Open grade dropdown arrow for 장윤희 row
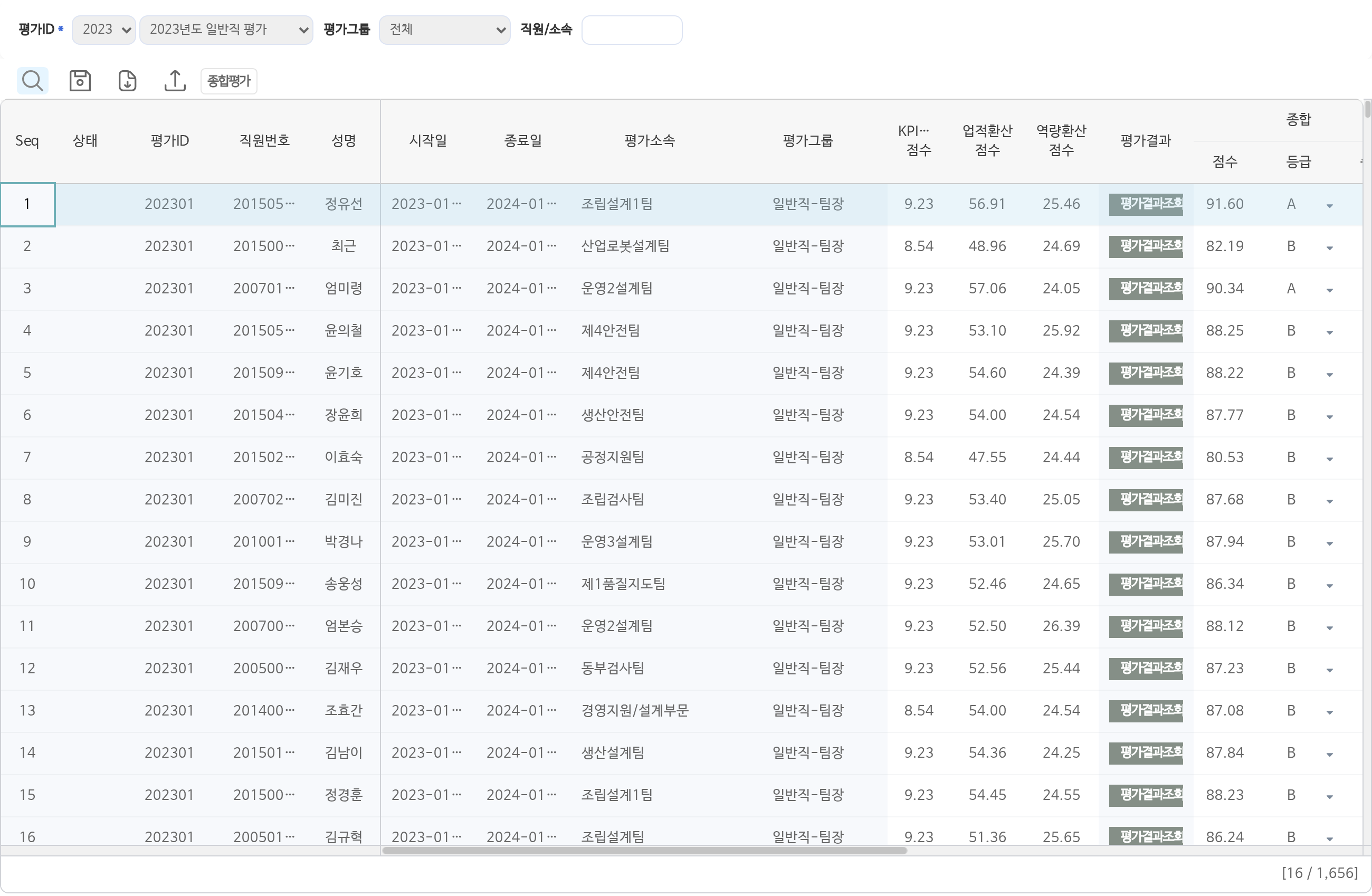This screenshot has width=1372, height=896. 1329,417
